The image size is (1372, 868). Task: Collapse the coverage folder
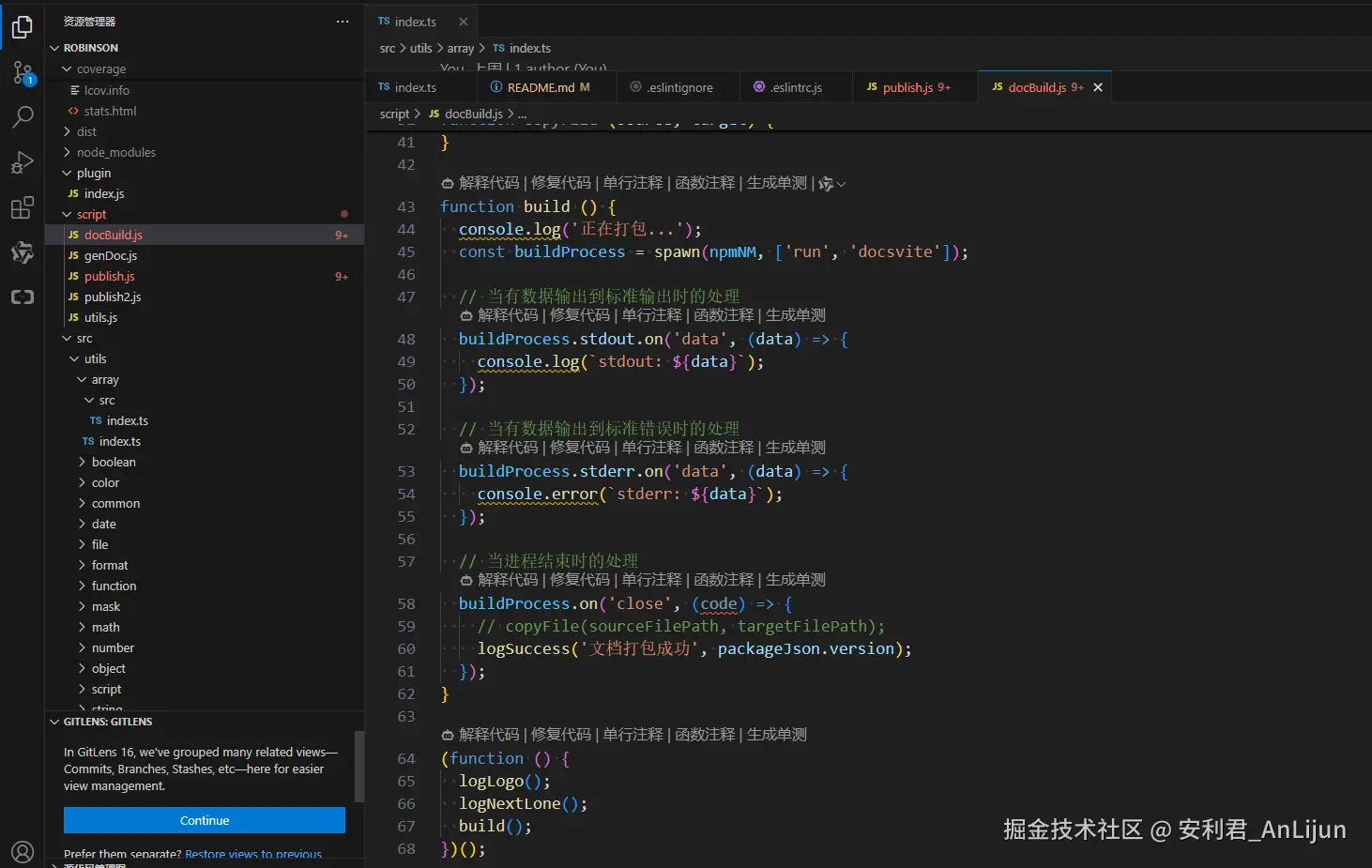coord(100,69)
